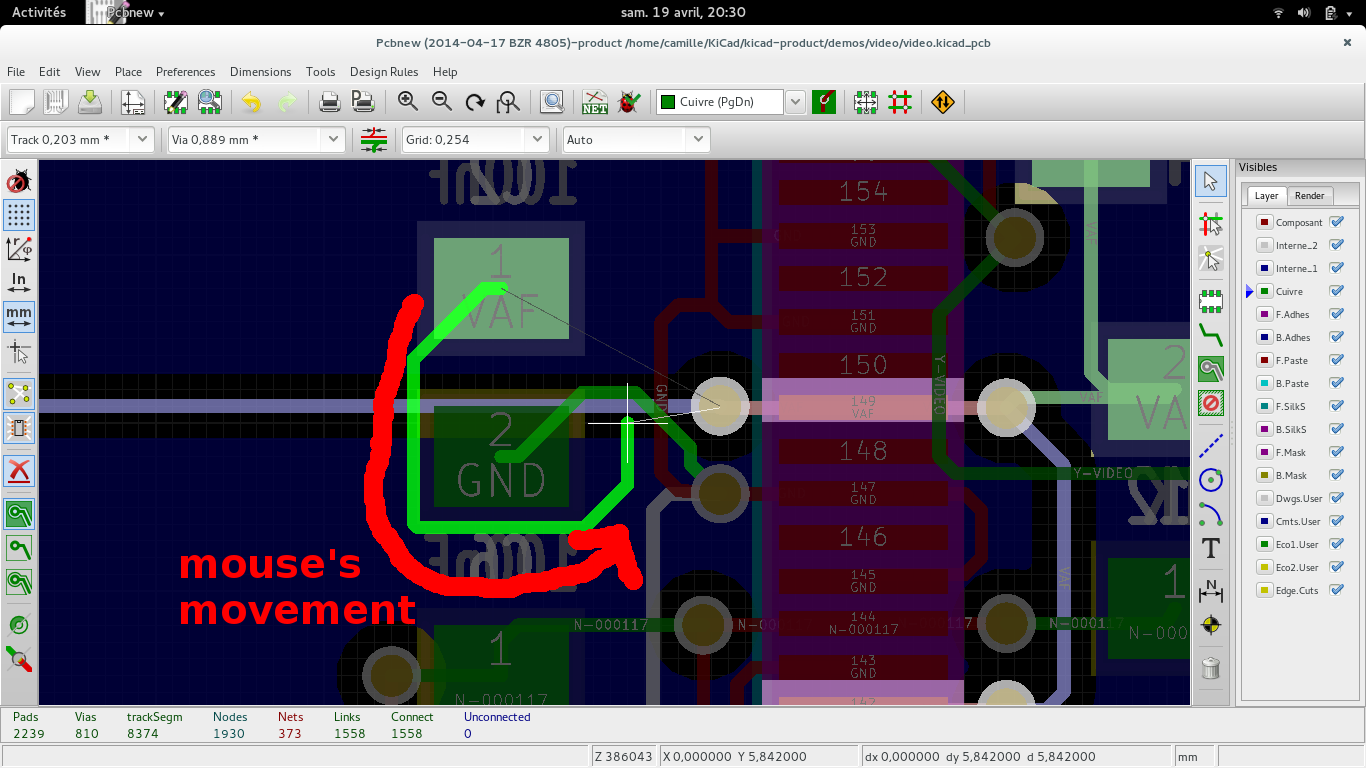
Task: Toggle visibility of the Composant layer
Action: coord(1337,222)
